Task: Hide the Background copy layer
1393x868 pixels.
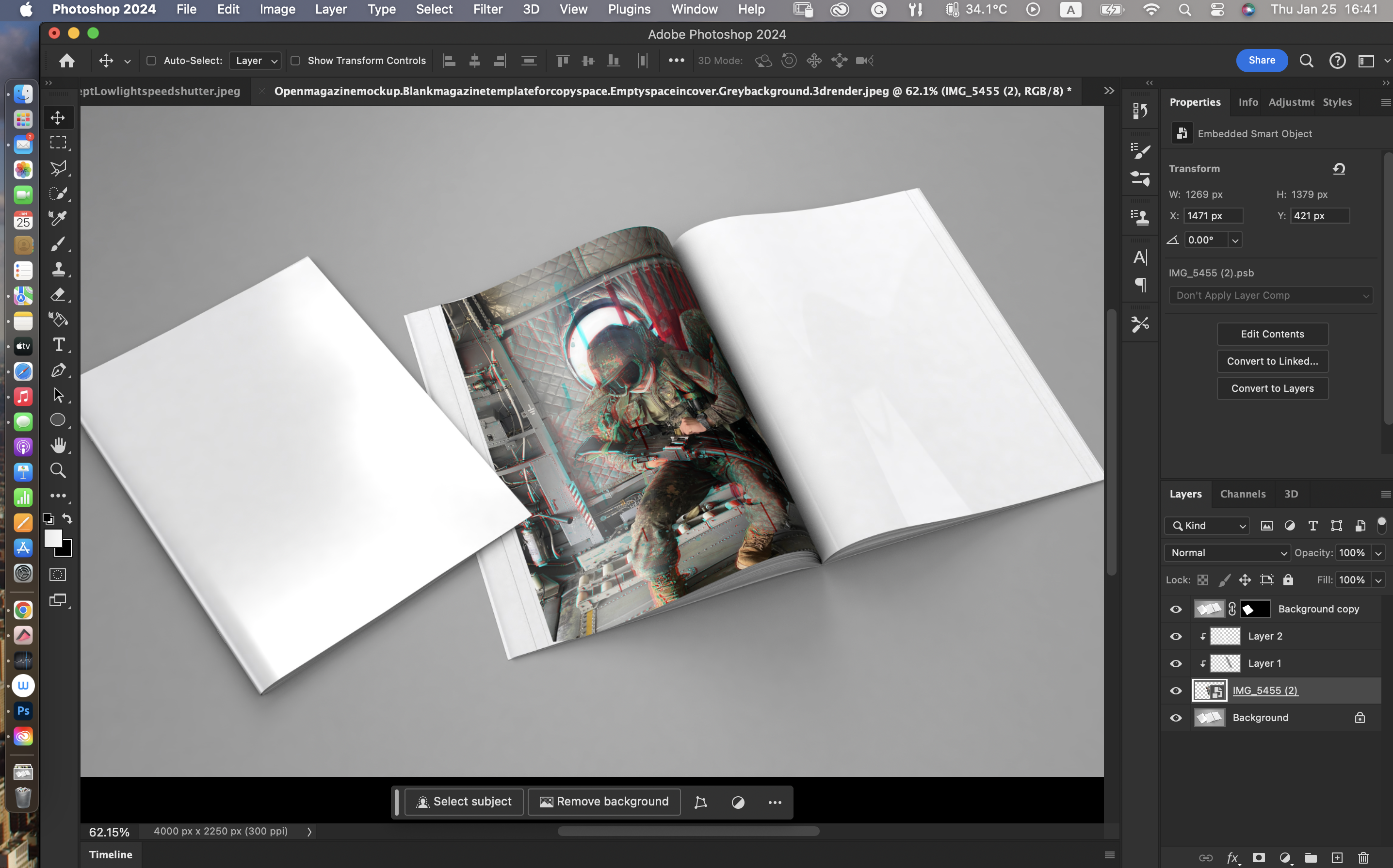Action: click(x=1175, y=609)
